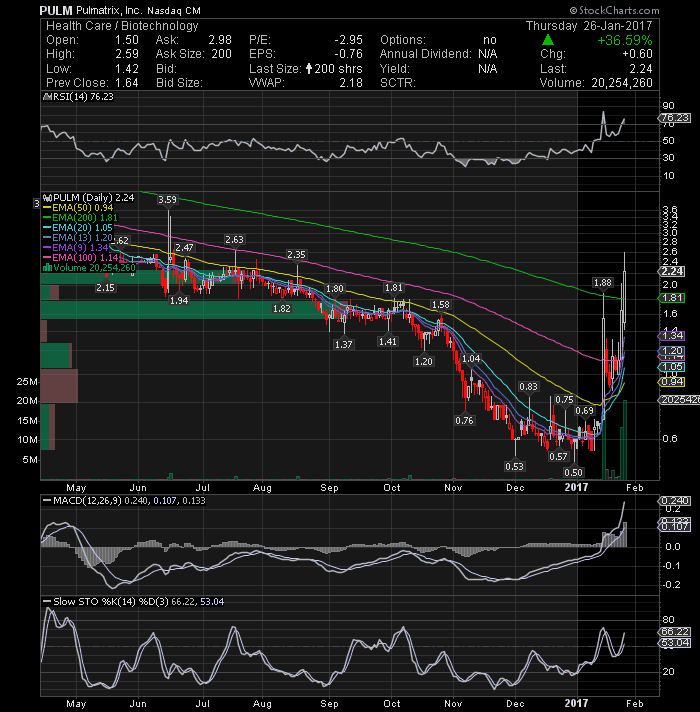Click the PULM ticker symbol in header
The width and height of the screenshot is (700, 712).
(x=56, y=10)
